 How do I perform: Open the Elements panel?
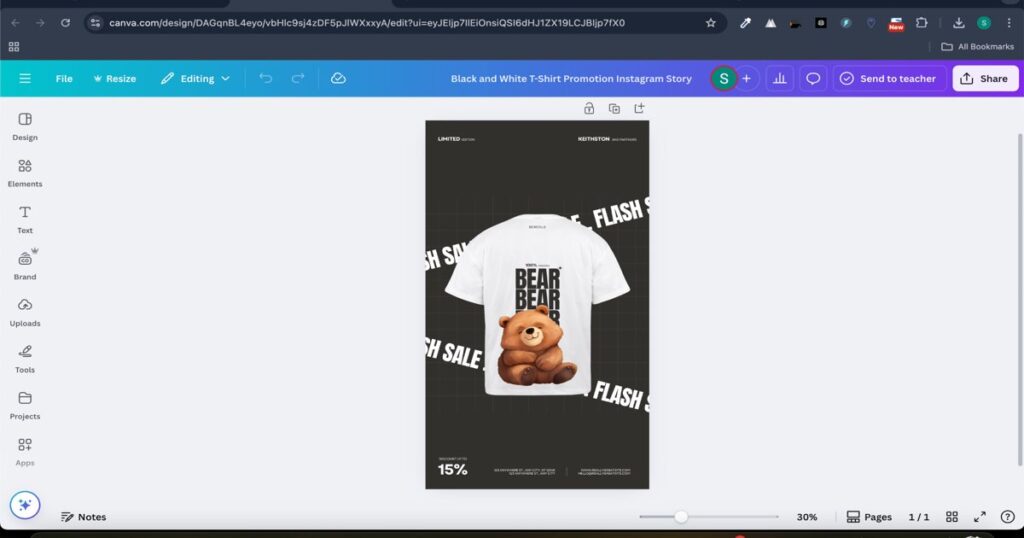pyautogui.click(x=25, y=173)
